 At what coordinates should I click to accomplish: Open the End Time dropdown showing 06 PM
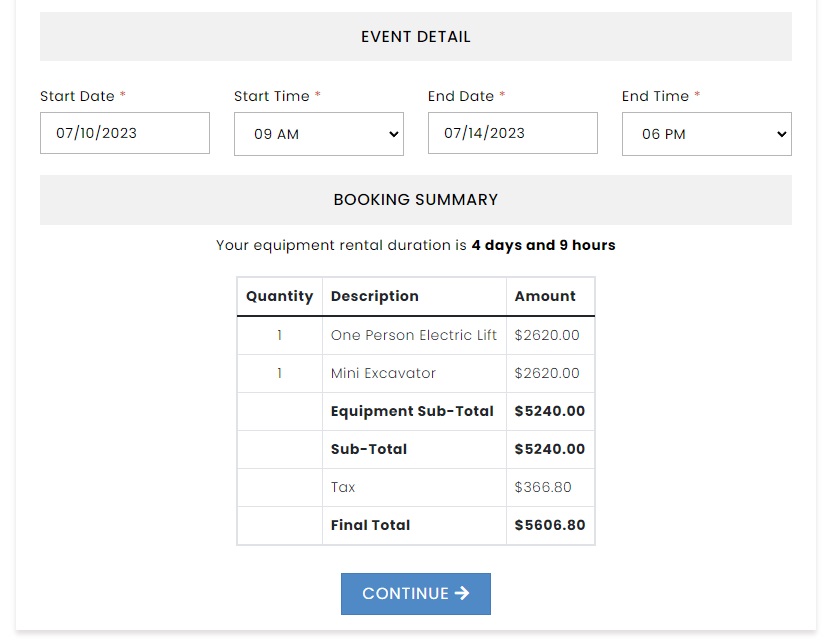click(706, 133)
